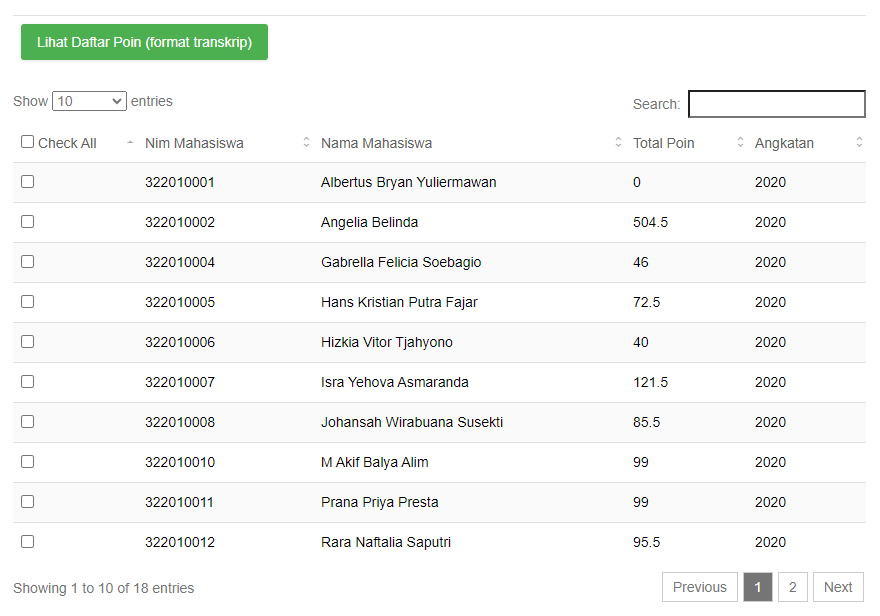Screen dimensions: 880x616
Task: Click the Next pagination button
Action: (838, 587)
